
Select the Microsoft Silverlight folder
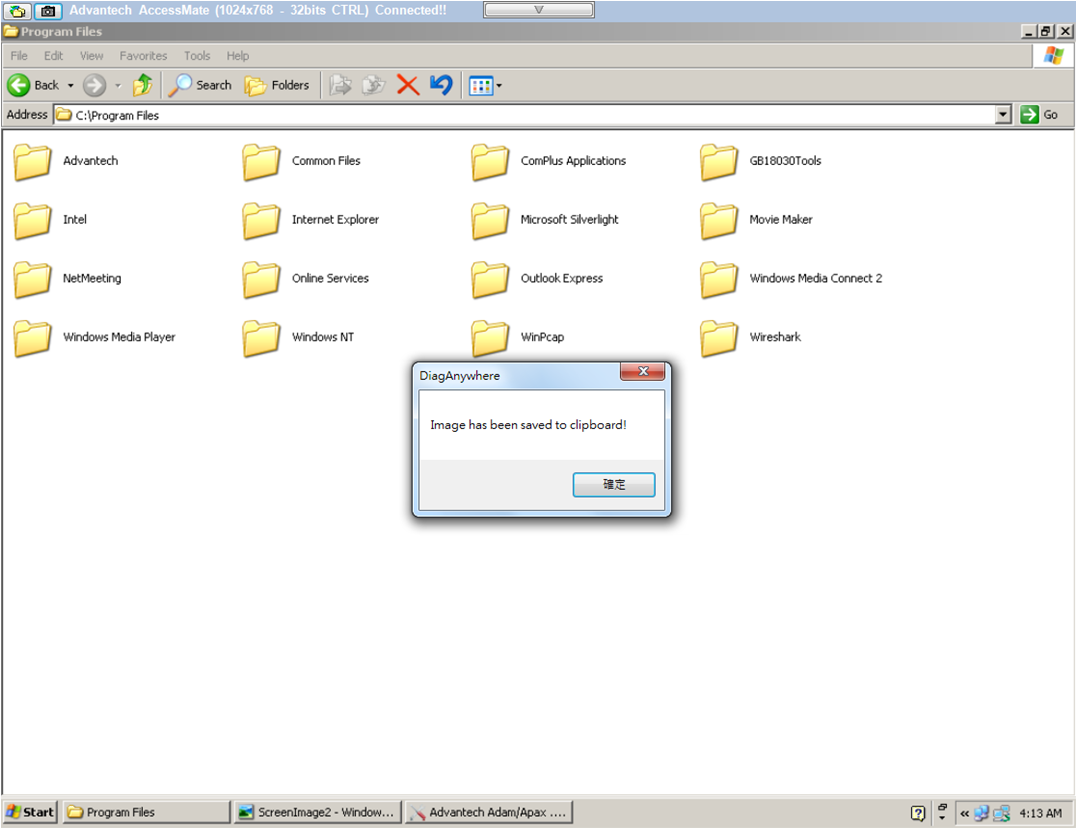click(545, 220)
